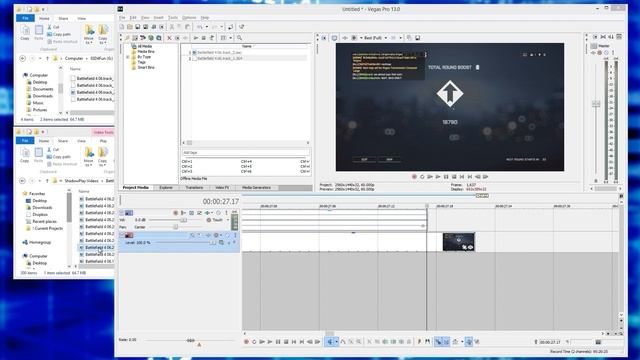Click the Add tags input field
This screenshot has width=640, height=360.
245,153
